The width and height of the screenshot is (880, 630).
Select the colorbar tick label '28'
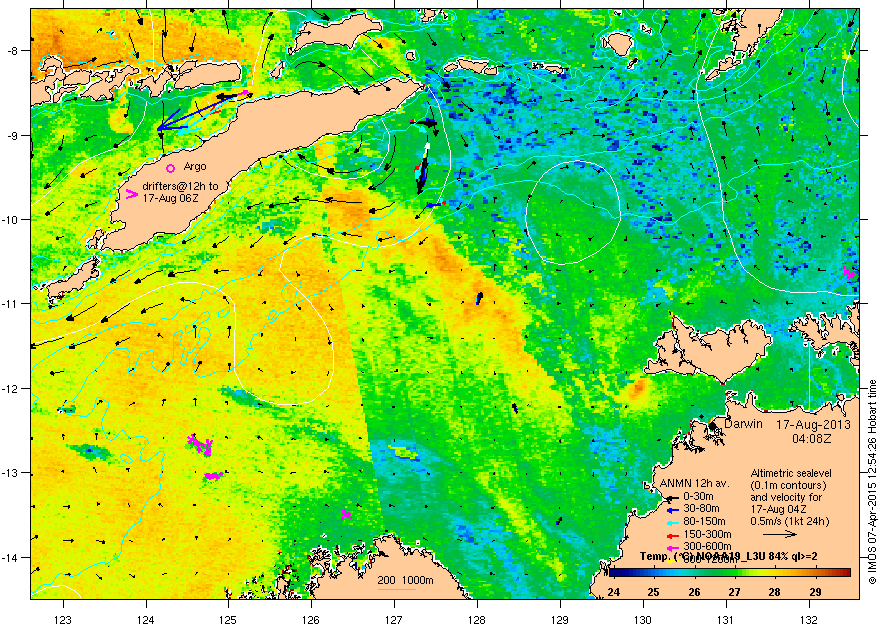point(774,592)
